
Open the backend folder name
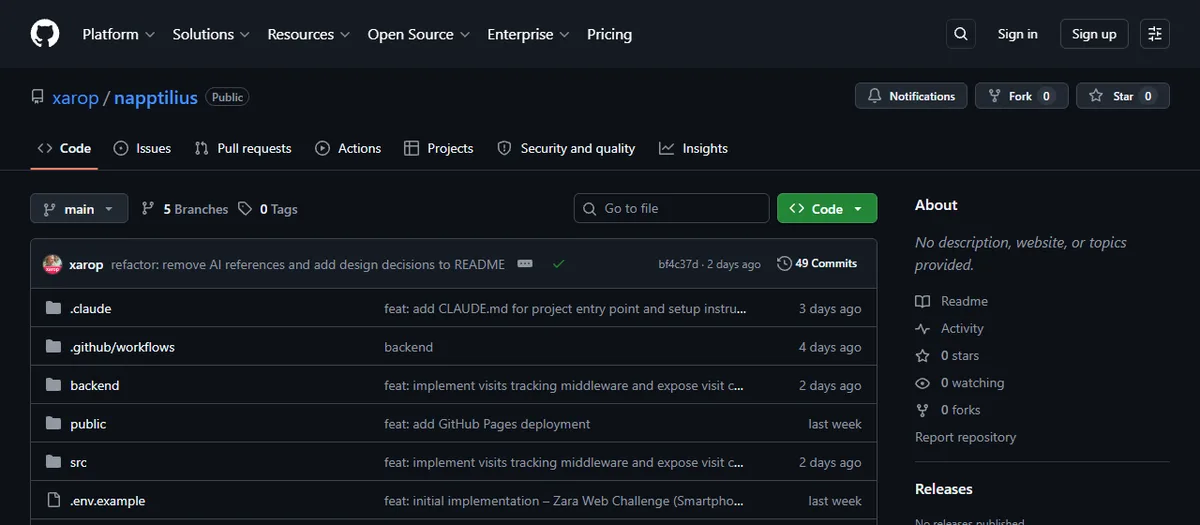95,386
